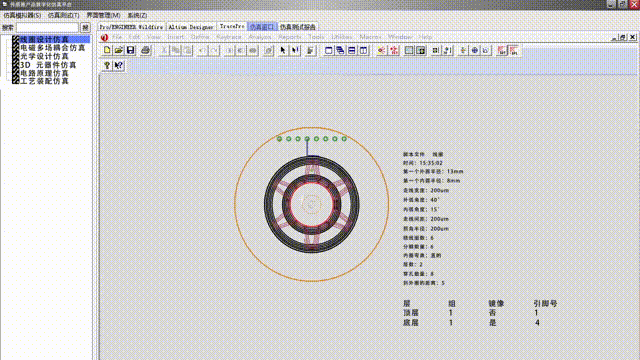Click the red grid ray trace icon
640x360 pixels.
[394, 50]
